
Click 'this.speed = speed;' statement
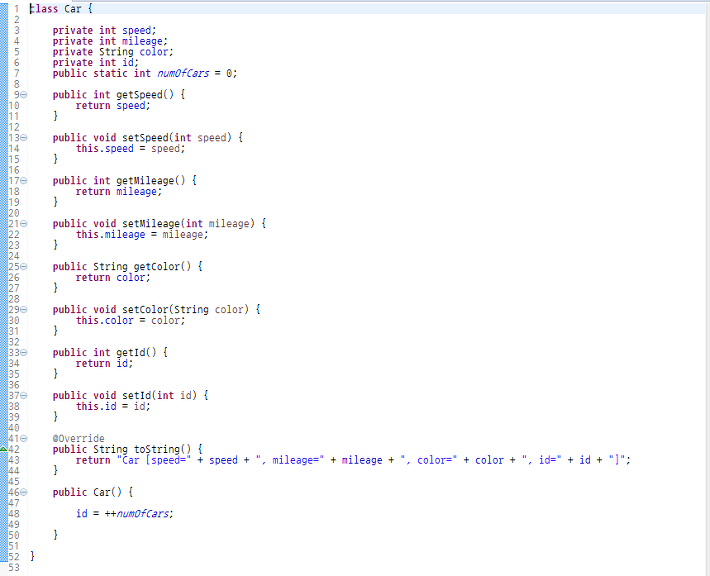(x=130, y=149)
